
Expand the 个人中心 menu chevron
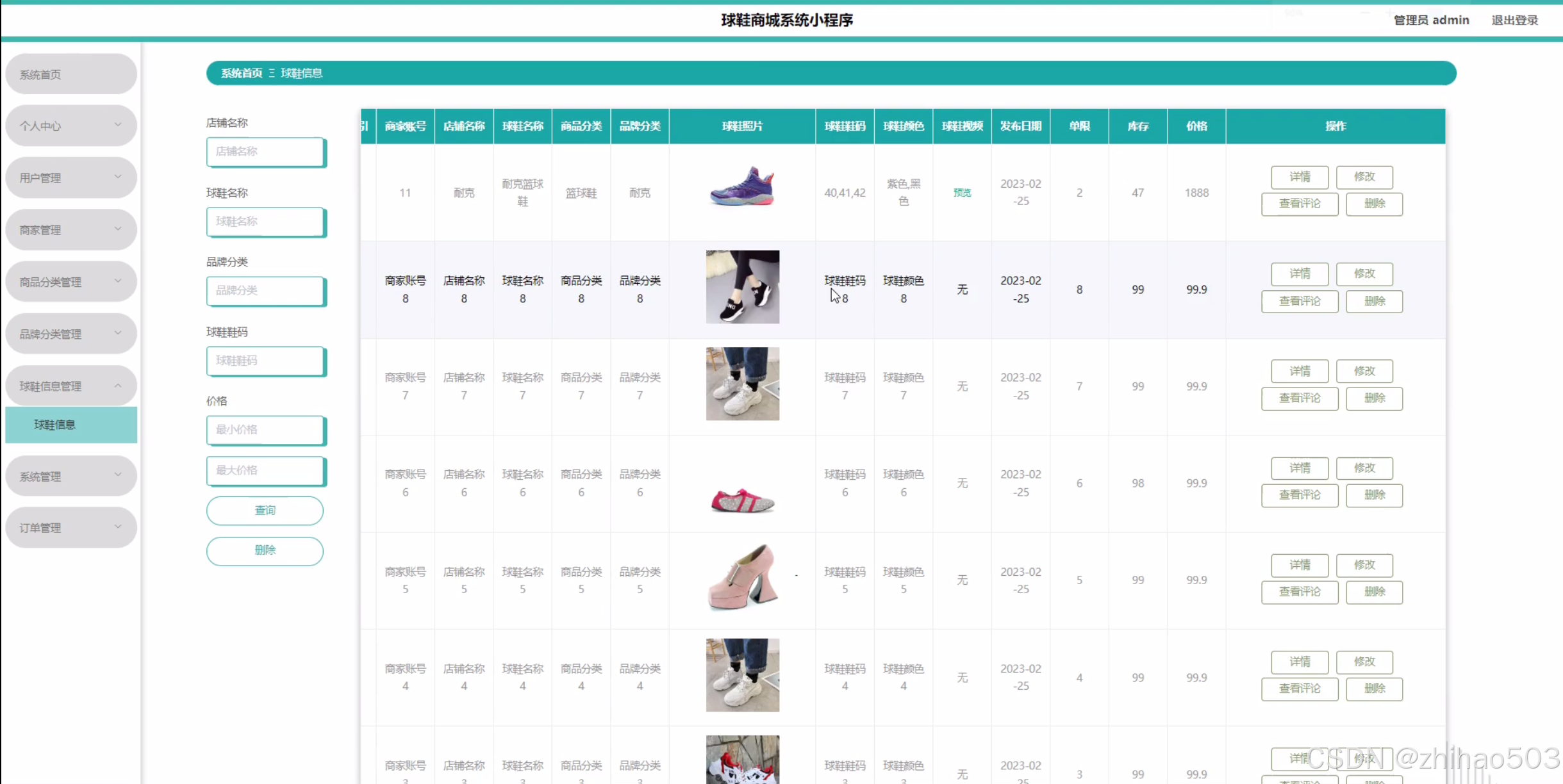pyautogui.click(x=118, y=125)
